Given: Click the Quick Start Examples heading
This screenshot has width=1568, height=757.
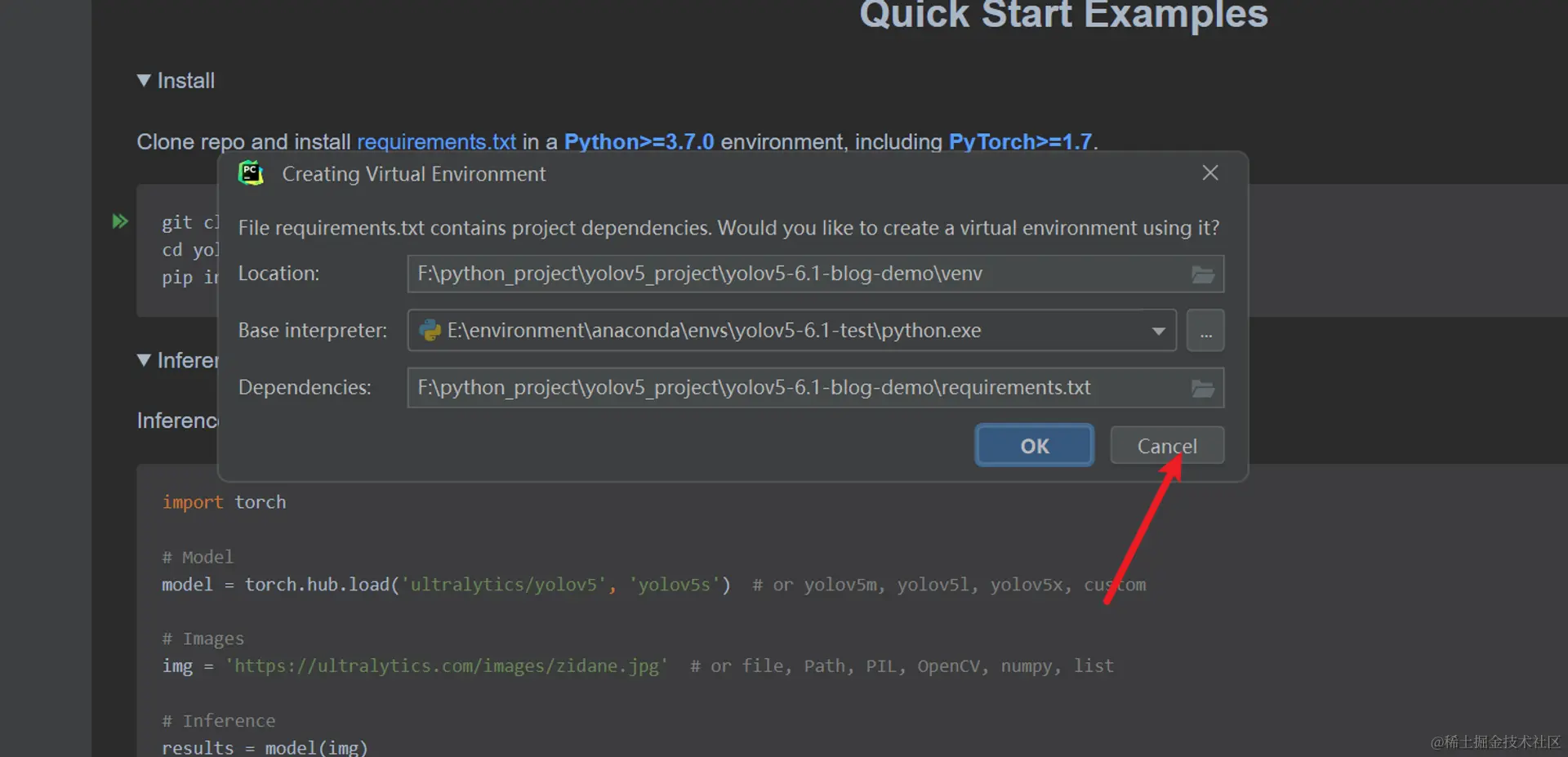Looking at the screenshot, I should tap(1063, 15).
